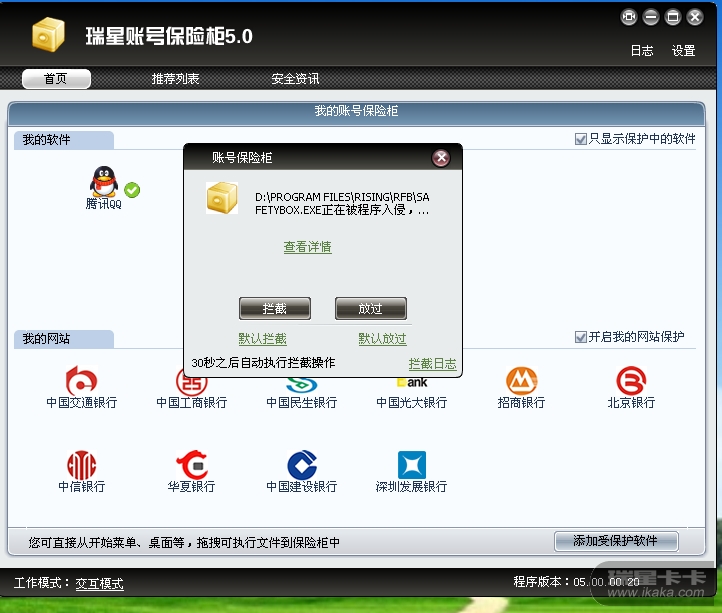The image size is (722, 613).
Task: Open the 设置 menu
Action: [x=683, y=51]
